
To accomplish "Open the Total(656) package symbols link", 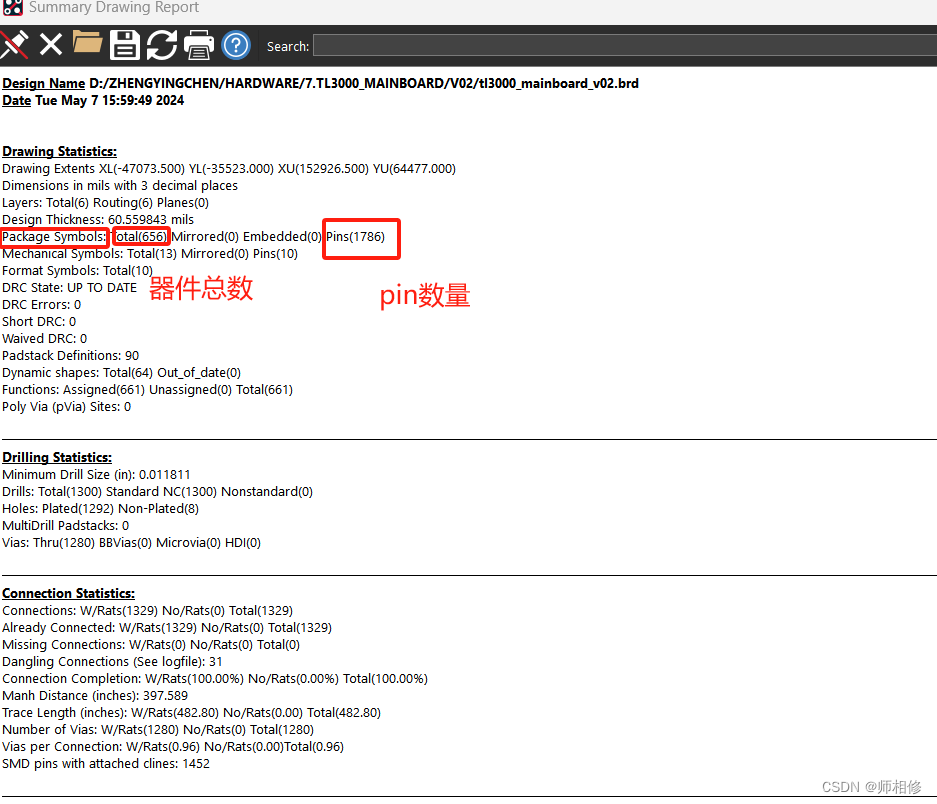I will 141,236.
